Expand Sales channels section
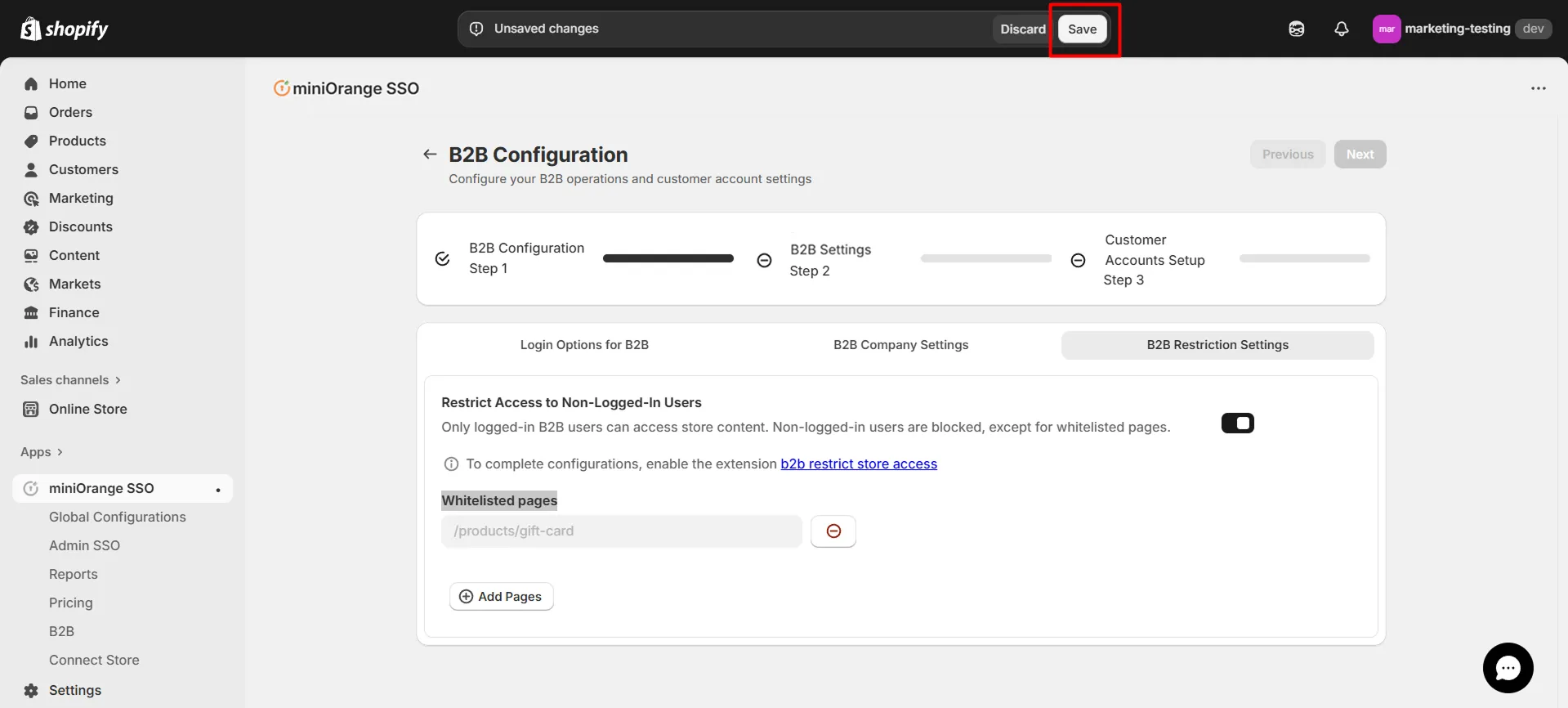Image resolution: width=1568 pixels, height=708 pixels. [70, 380]
